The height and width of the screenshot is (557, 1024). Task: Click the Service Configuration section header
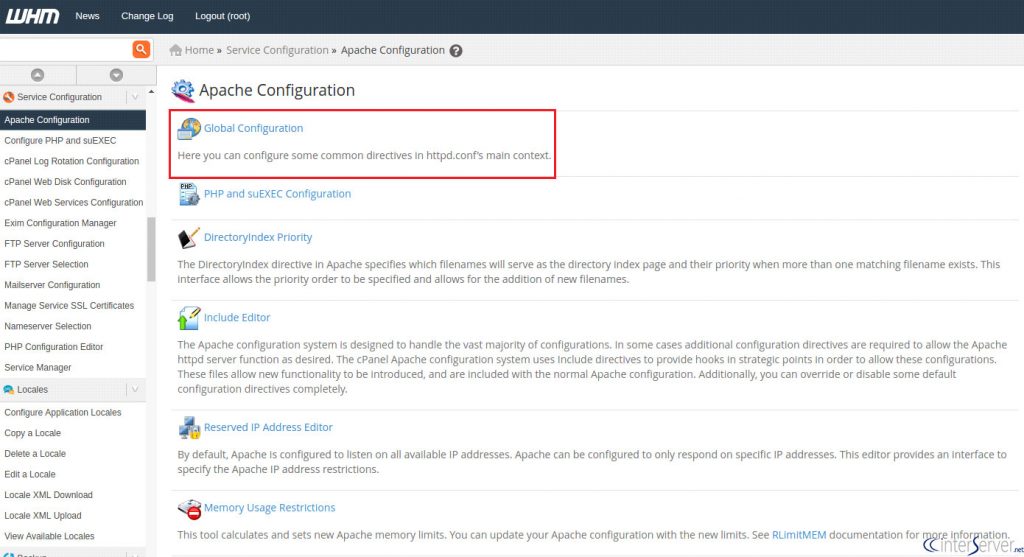[x=72, y=97]
